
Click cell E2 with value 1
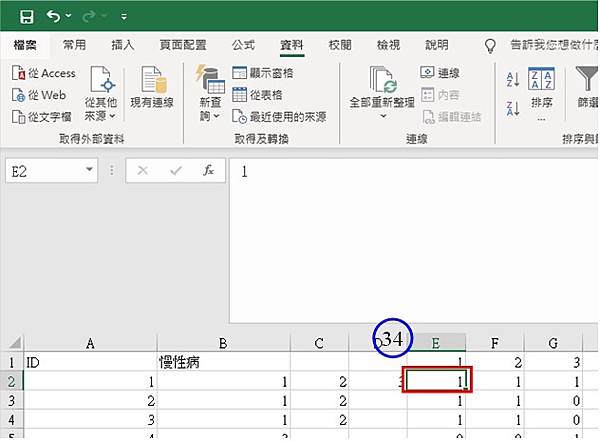pyautogui.click(x=436, y=381)
